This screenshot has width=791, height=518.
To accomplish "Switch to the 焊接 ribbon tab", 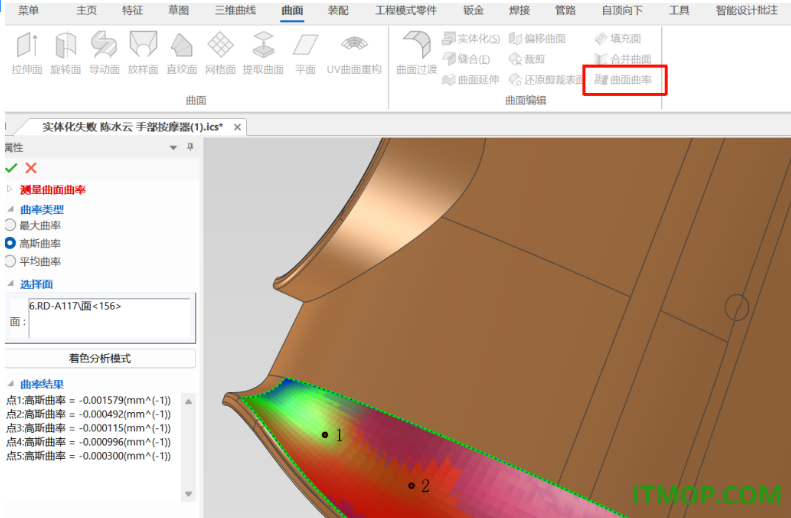I will pyautogui.click(x=519, y=10).
